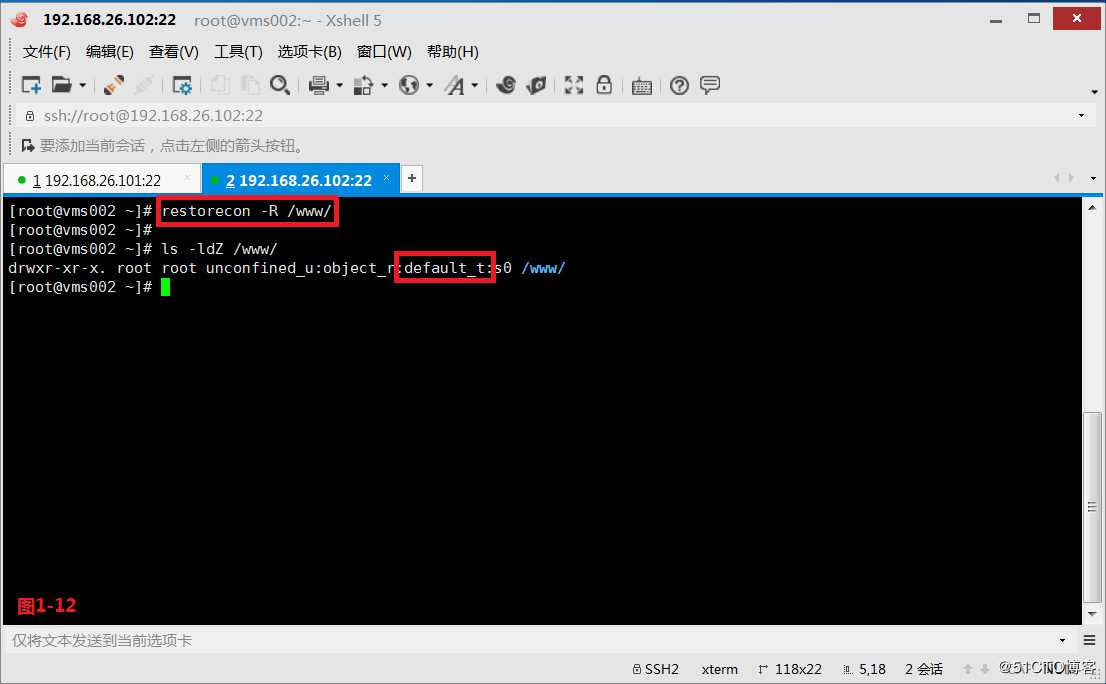Click the terminal scrollbar up arrow
Screen dimensions: 1106x684
(x=1092, y=208)
